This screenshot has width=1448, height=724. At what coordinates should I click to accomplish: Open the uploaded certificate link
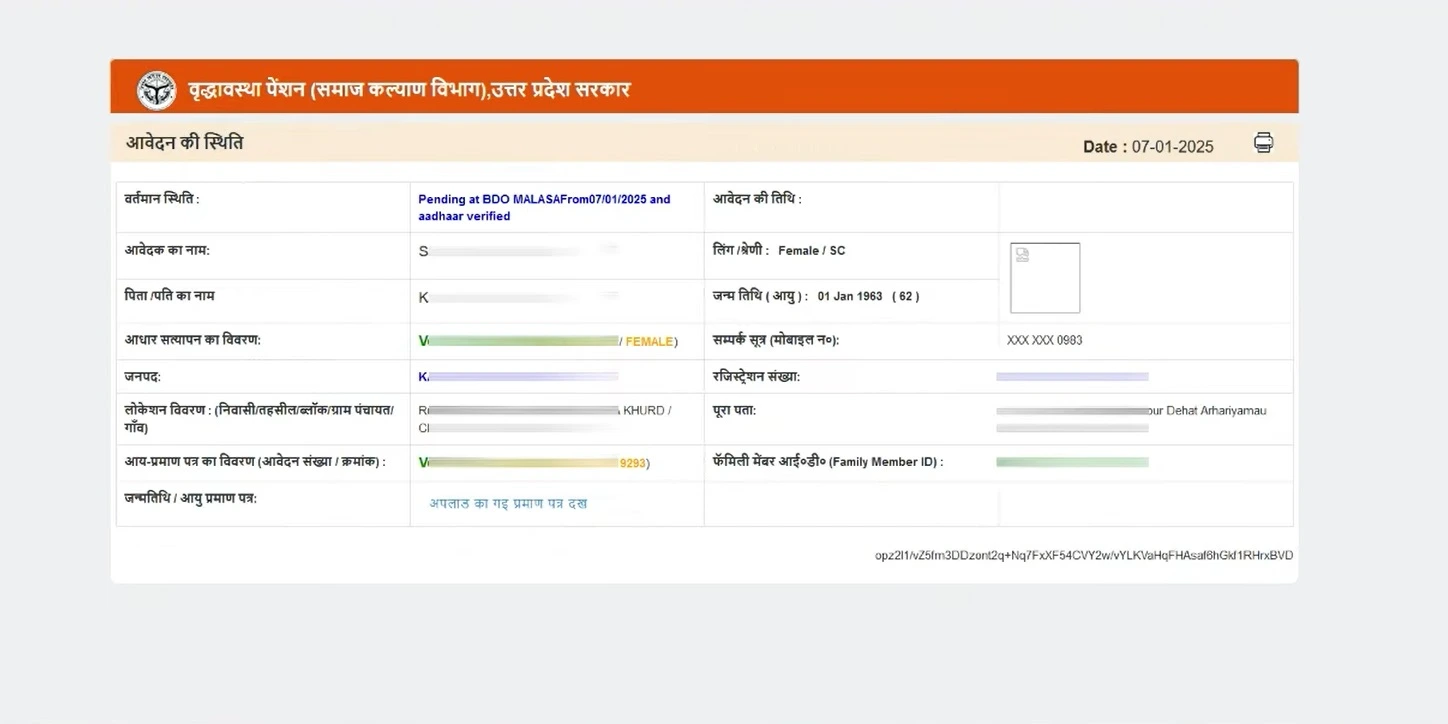pos(508,503)
